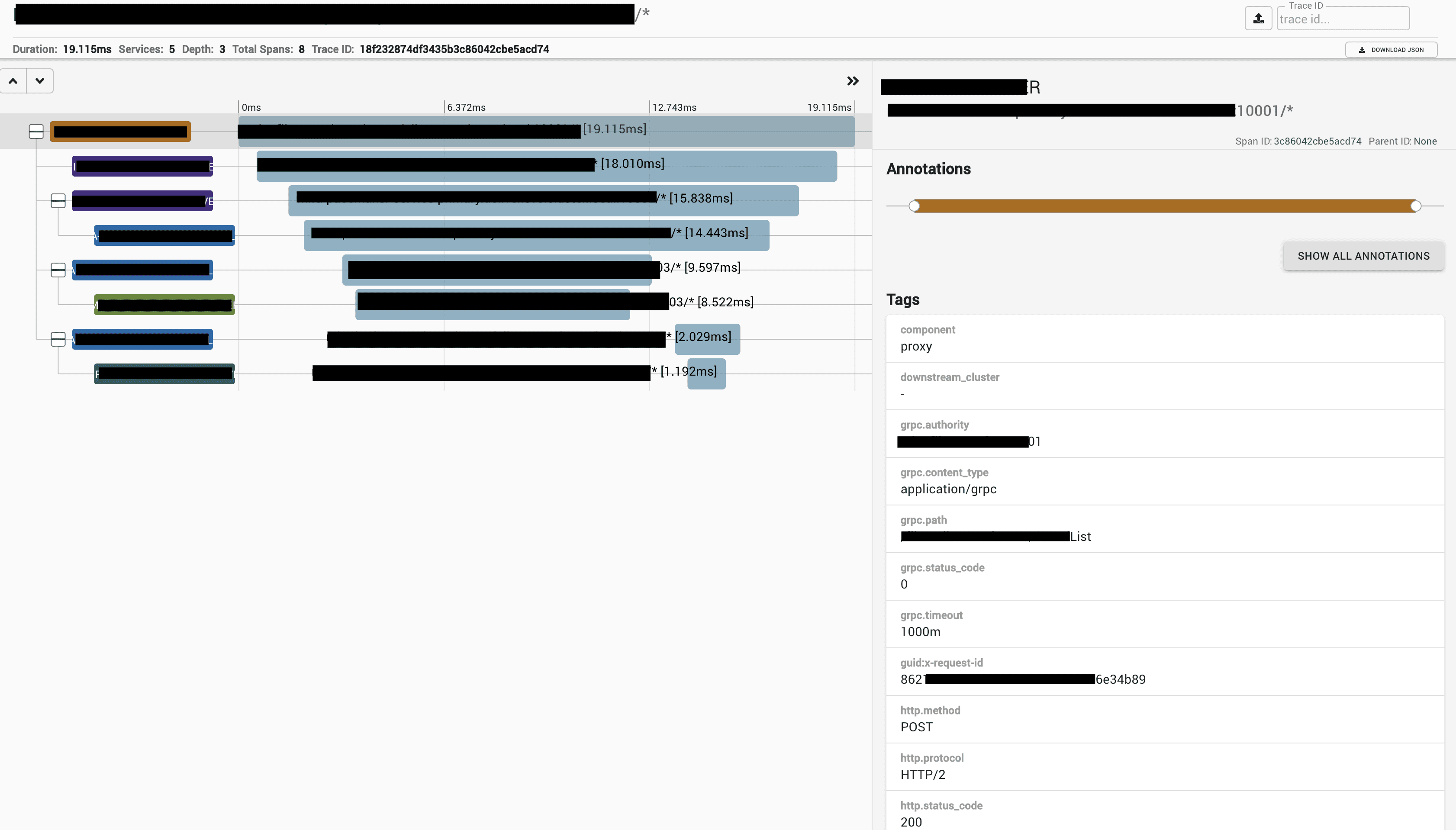Collapse the 9.597ms span subtree
Screen dimensions: 1456x830
(x=58, y=270)
